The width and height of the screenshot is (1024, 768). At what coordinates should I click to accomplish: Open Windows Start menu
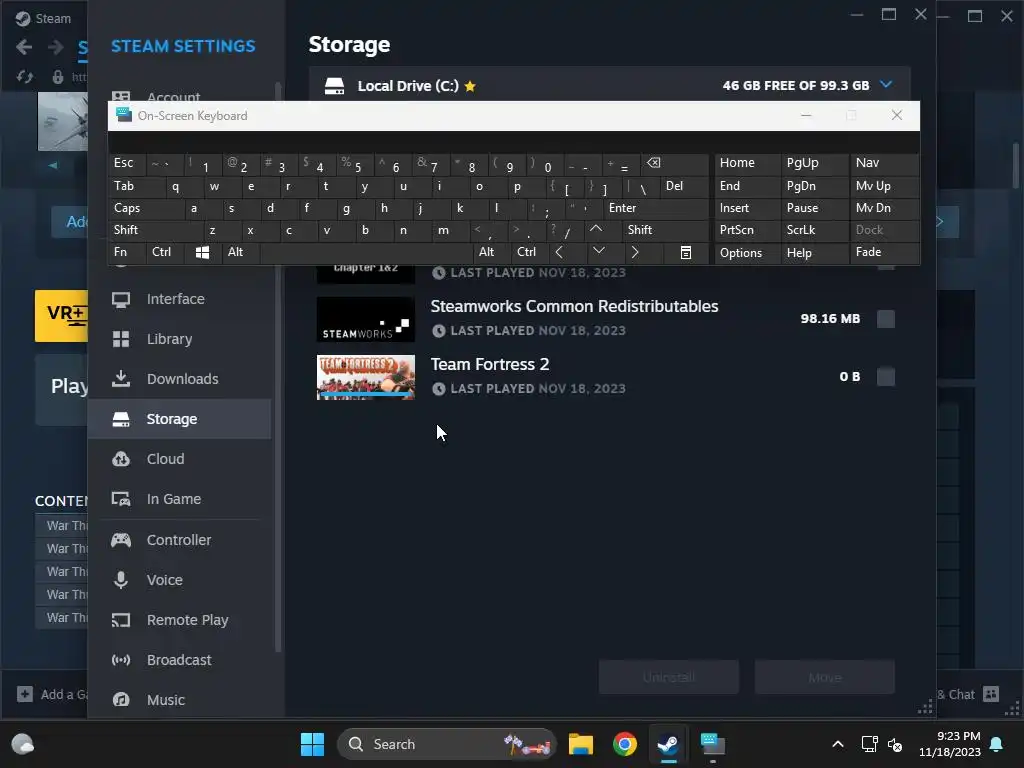pos(312,744)
